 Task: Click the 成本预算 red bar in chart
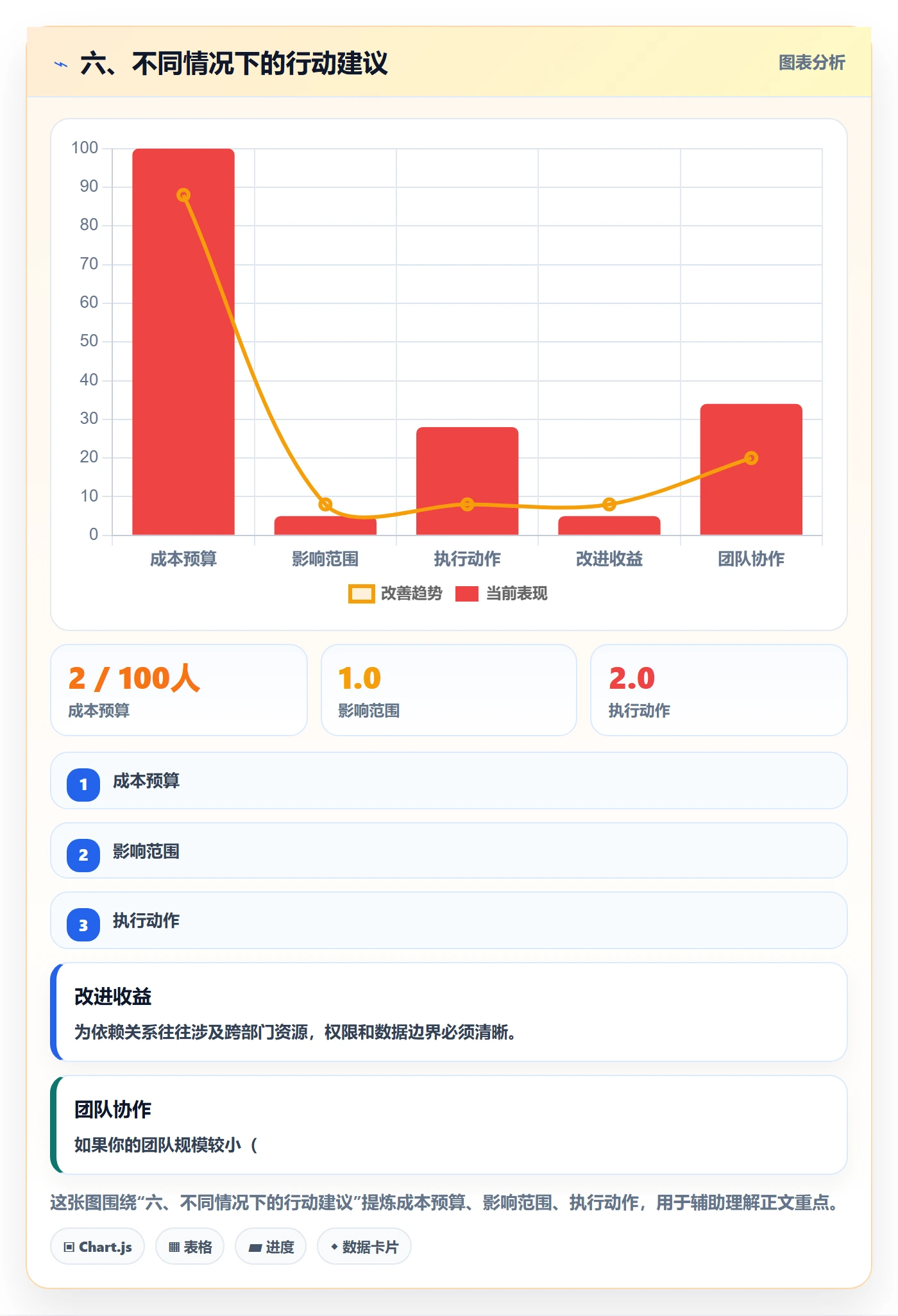click(x=183, y=342)
